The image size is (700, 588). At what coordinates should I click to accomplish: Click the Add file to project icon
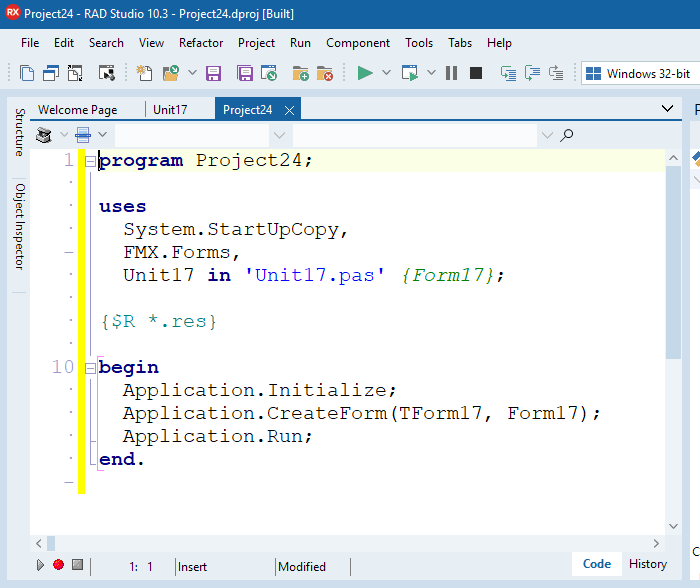pos(300,73)
